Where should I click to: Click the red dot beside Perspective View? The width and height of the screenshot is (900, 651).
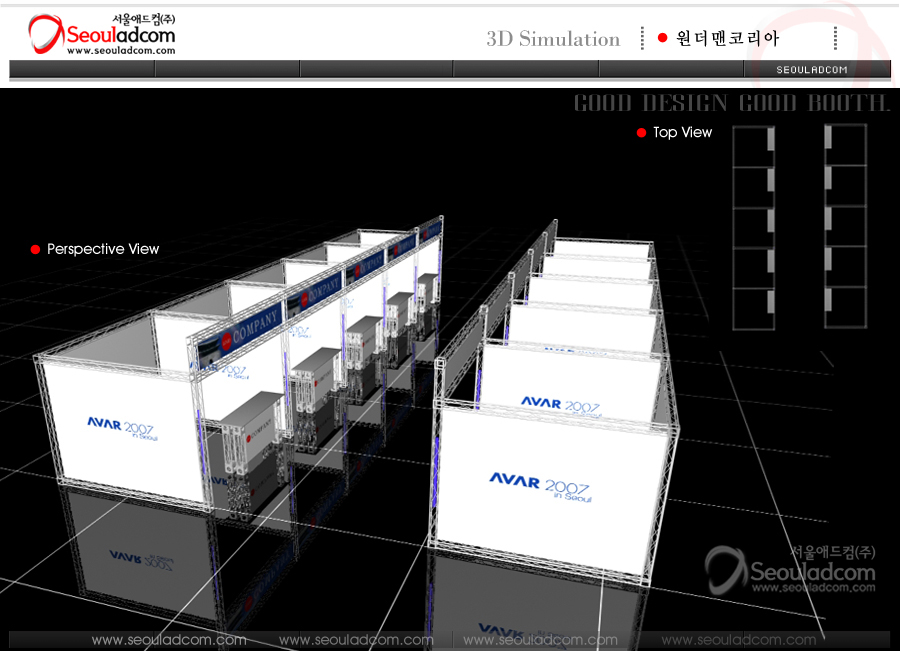36,249
